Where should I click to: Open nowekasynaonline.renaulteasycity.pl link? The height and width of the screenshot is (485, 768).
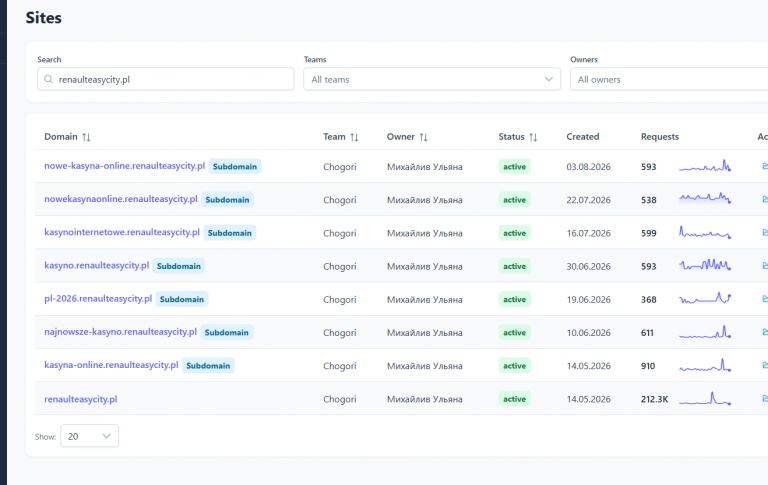coord(120,199)
